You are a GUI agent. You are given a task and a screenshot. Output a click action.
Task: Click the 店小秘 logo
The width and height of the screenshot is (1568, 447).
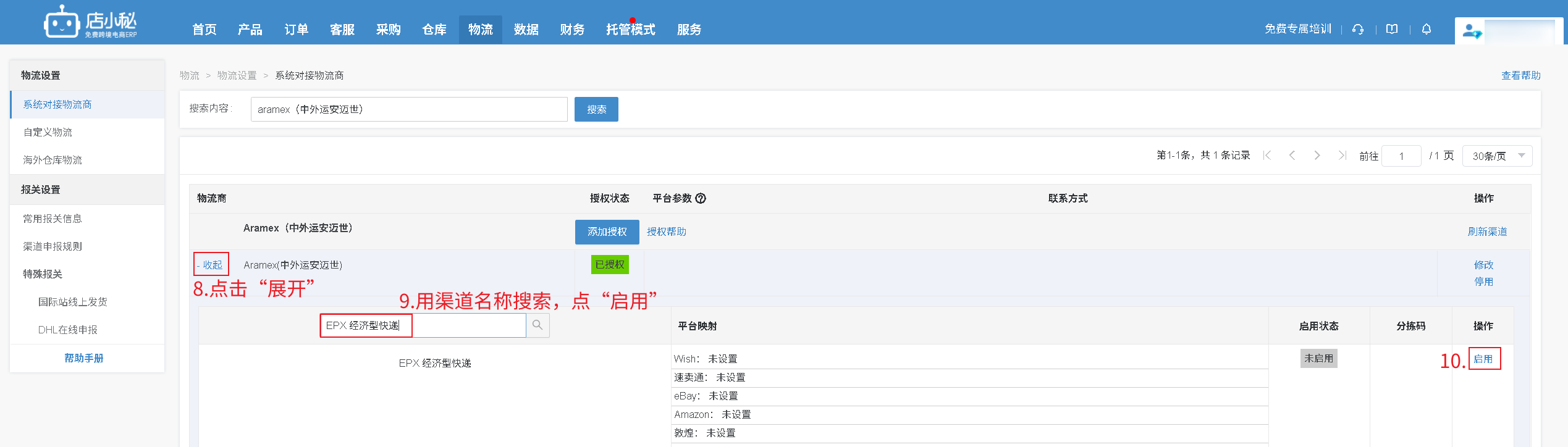(91, 23)
